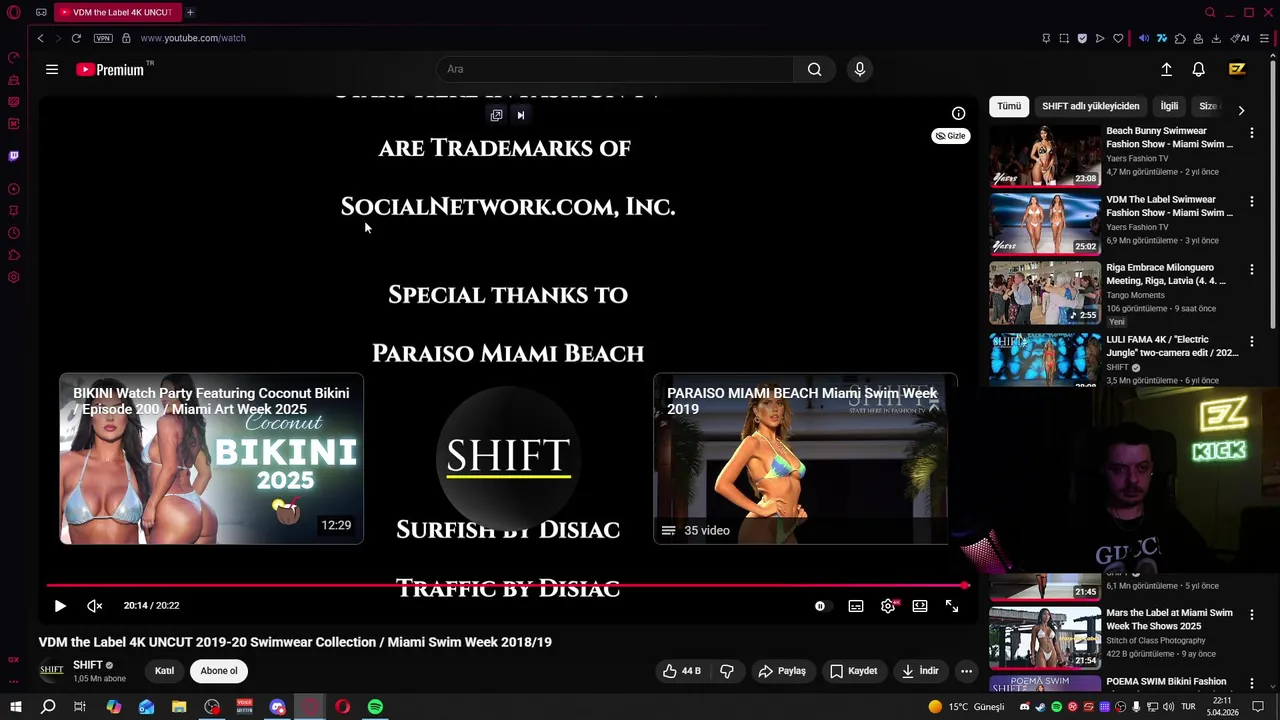Click the Gizle hide end-cards button
The image size is (1280, 720).
click(950, 136)
